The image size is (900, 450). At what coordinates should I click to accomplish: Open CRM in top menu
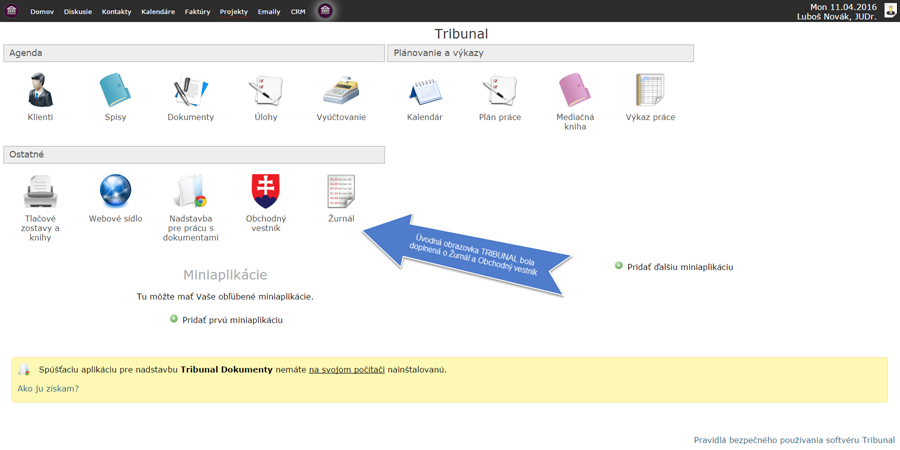pos(298,11)
